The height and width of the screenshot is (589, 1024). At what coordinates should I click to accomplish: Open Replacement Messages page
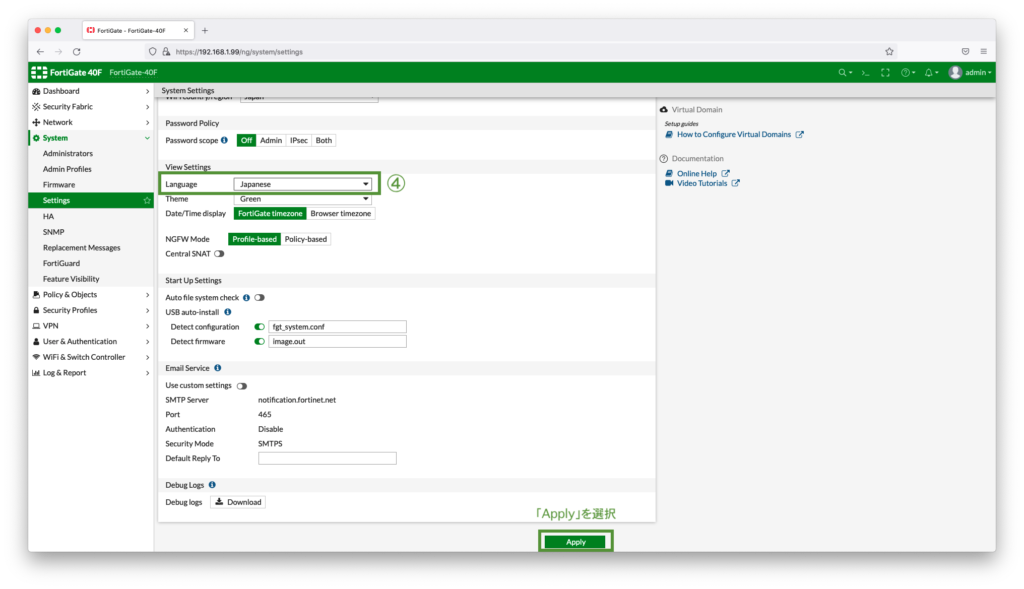[82, 247]
